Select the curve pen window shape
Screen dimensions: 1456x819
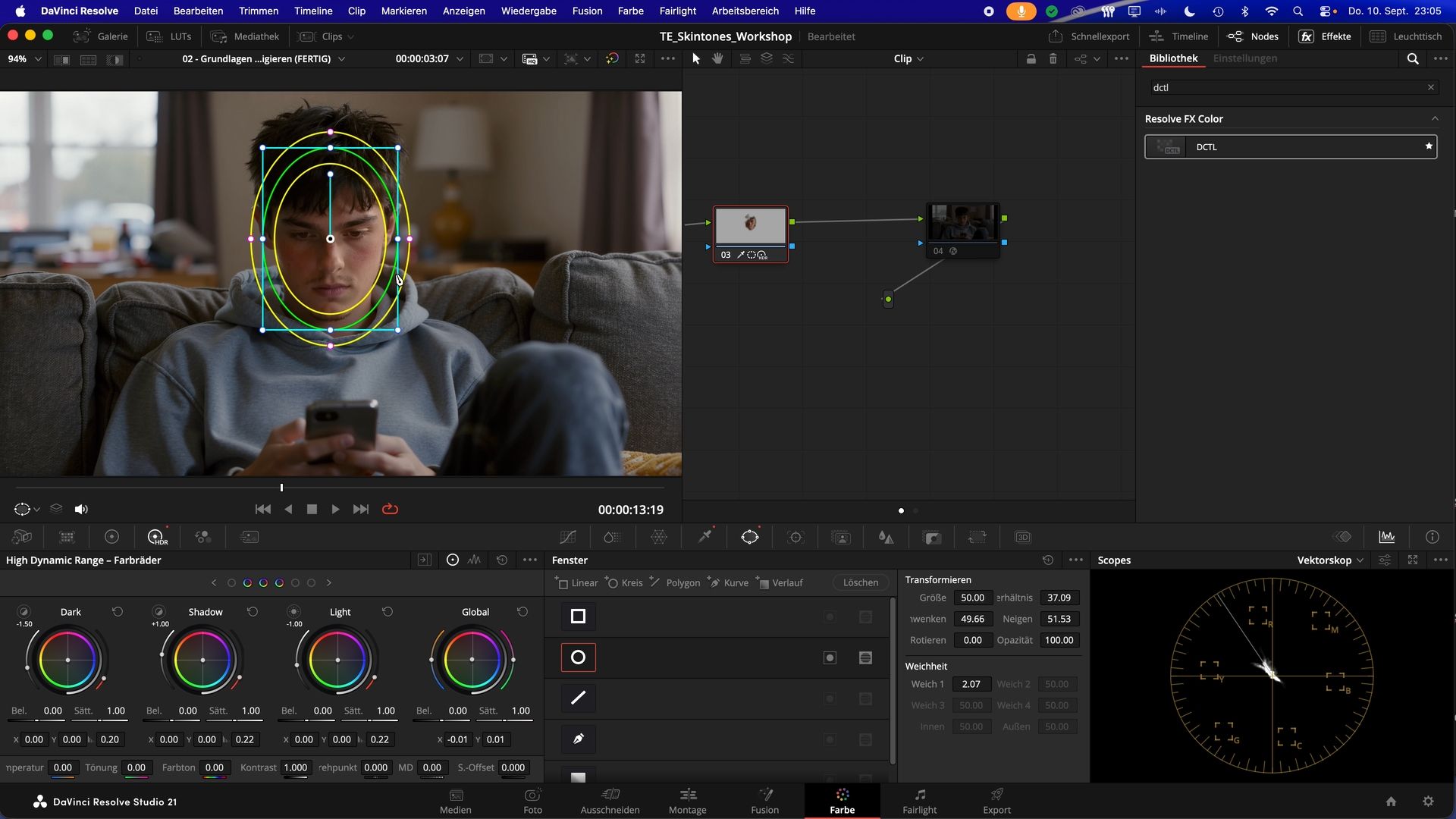(578, 739)
